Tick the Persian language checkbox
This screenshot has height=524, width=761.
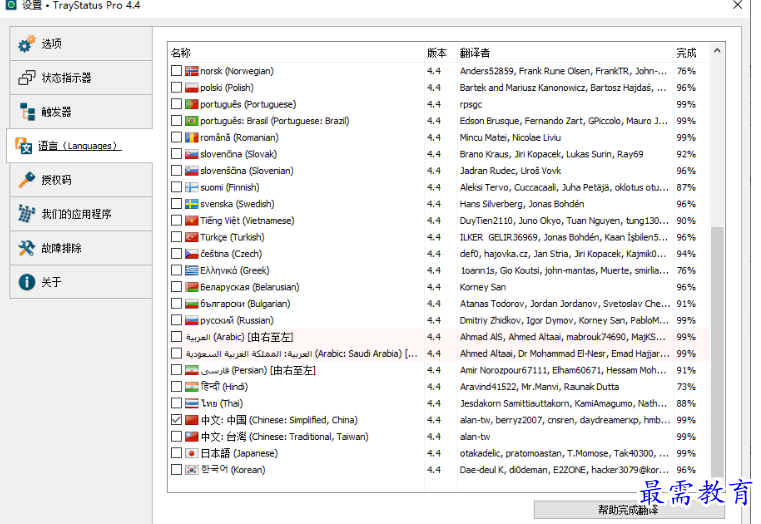click(x=176, y=370)
